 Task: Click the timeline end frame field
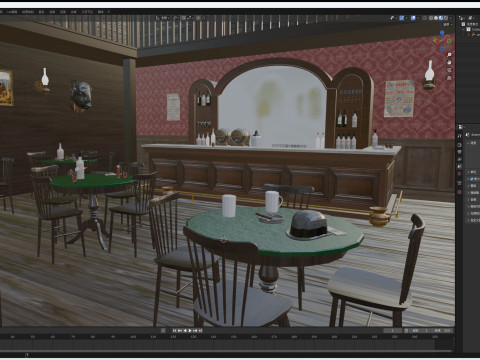pyautogui.click(x=443, y=330)
